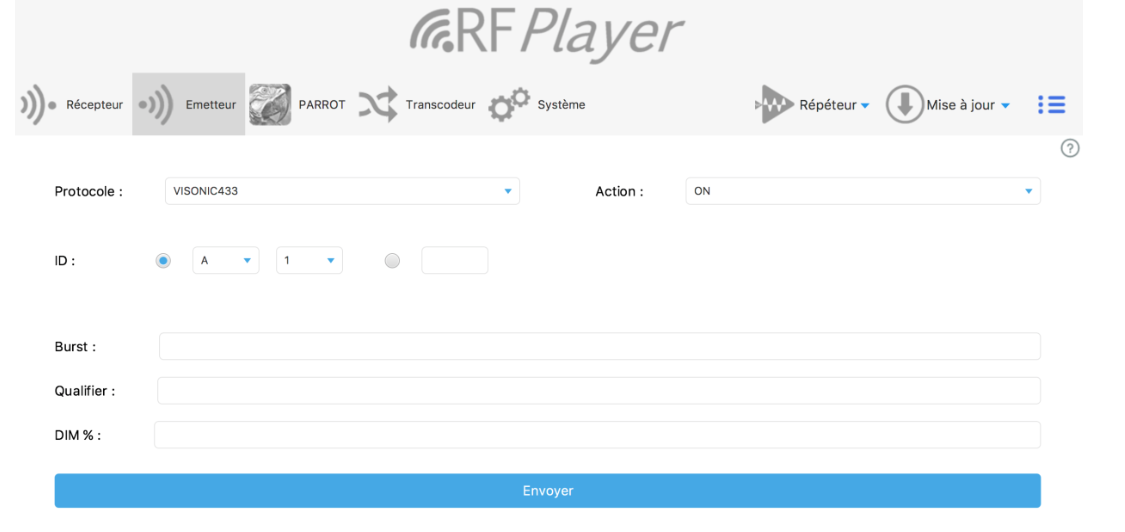Click the Qualifier label
Viewport: 1125px width, 532px height.
(85, 391)
